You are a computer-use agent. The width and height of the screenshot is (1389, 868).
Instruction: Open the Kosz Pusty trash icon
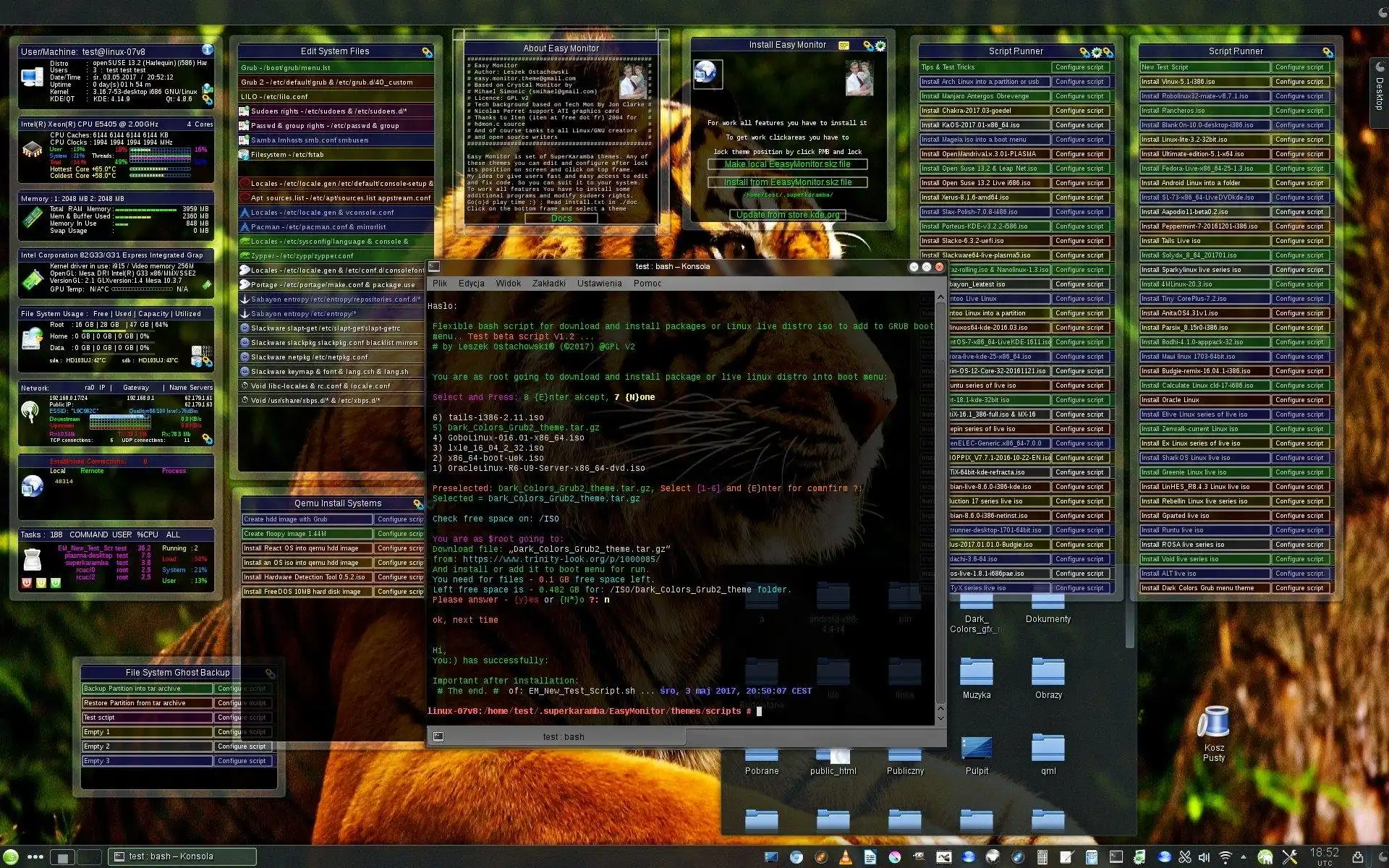point(1213,733)
